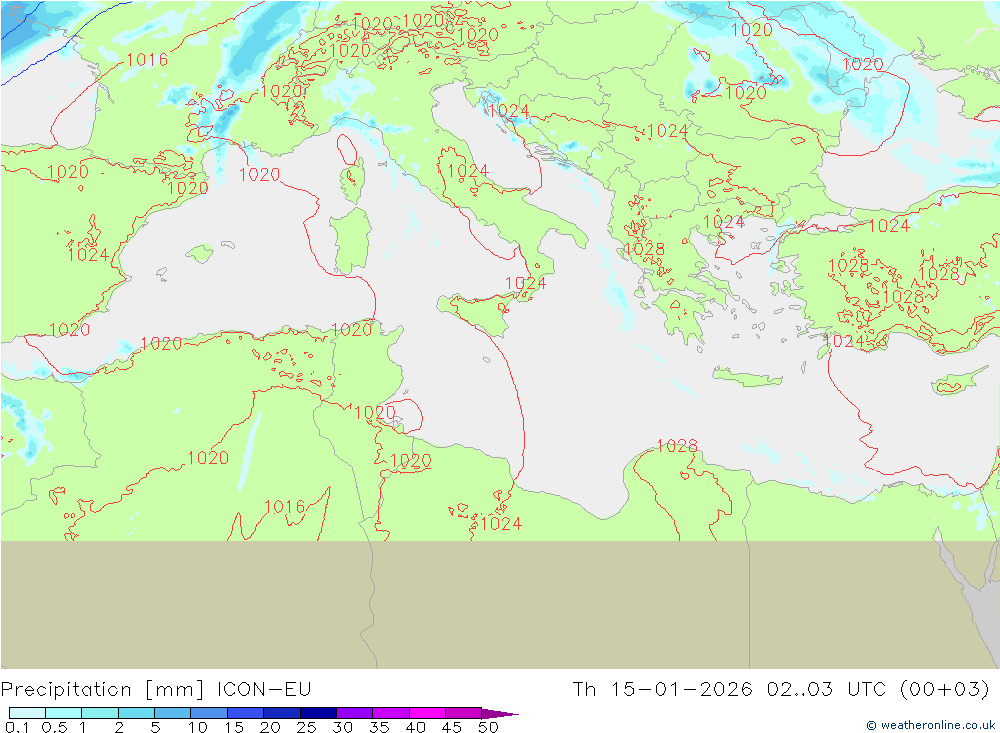The width and height of the screenshot is (1000, 733).
Task: Click the 1024 isobar label over central Italy
Action: coord(468,170)
